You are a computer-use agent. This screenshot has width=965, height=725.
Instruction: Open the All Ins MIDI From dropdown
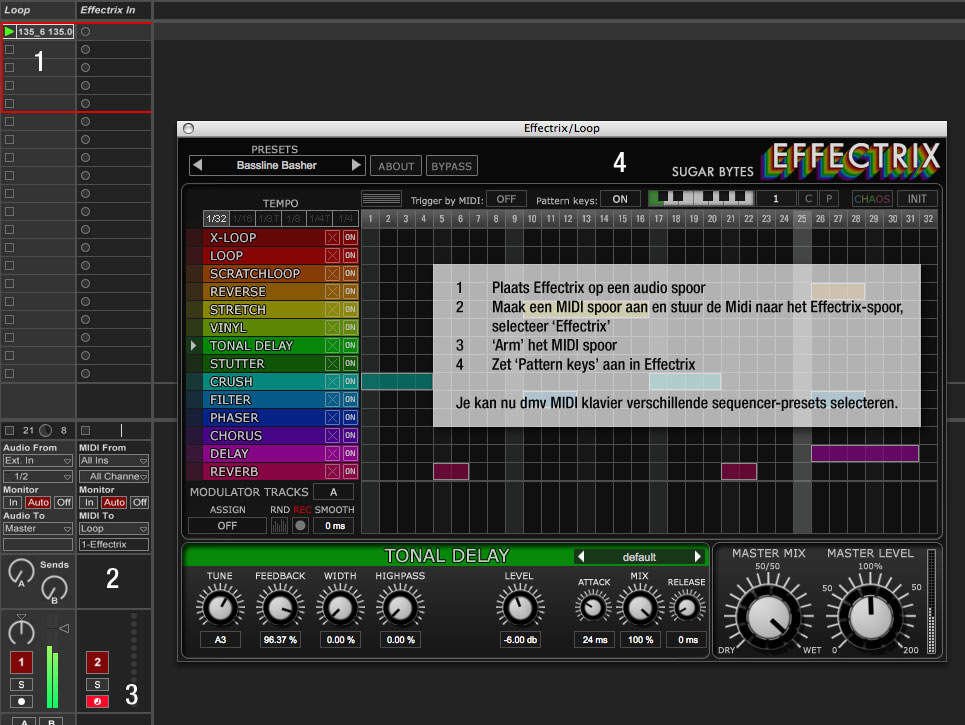click(114, 460)
